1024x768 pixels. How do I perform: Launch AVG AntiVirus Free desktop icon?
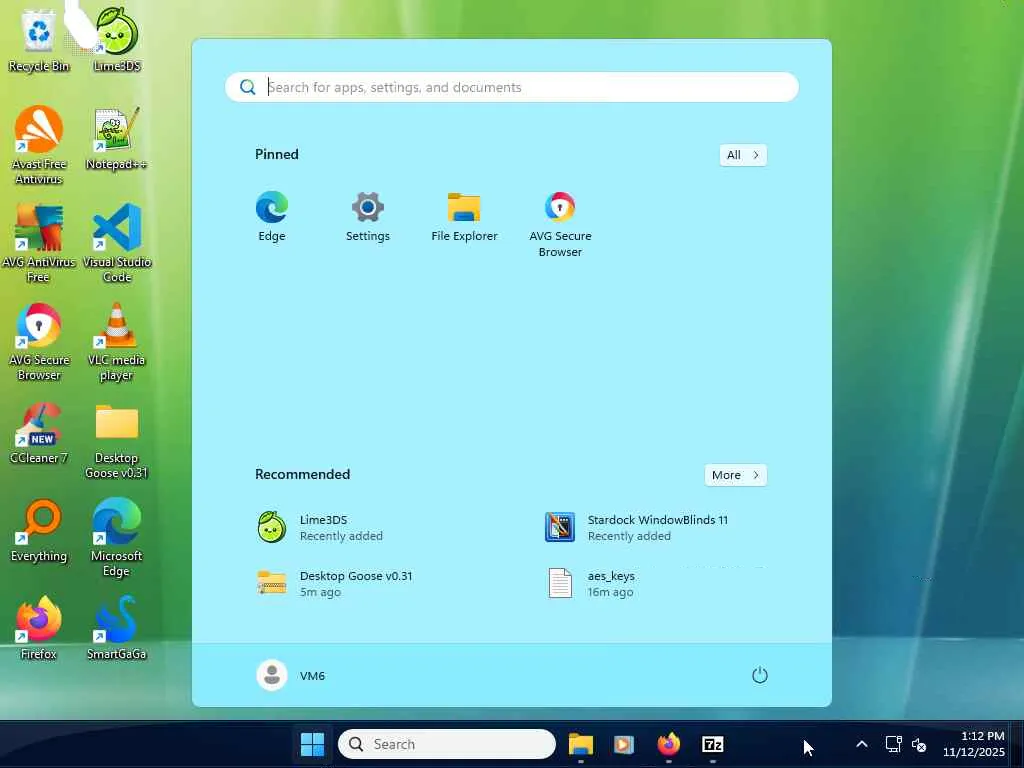coord(39,243)
